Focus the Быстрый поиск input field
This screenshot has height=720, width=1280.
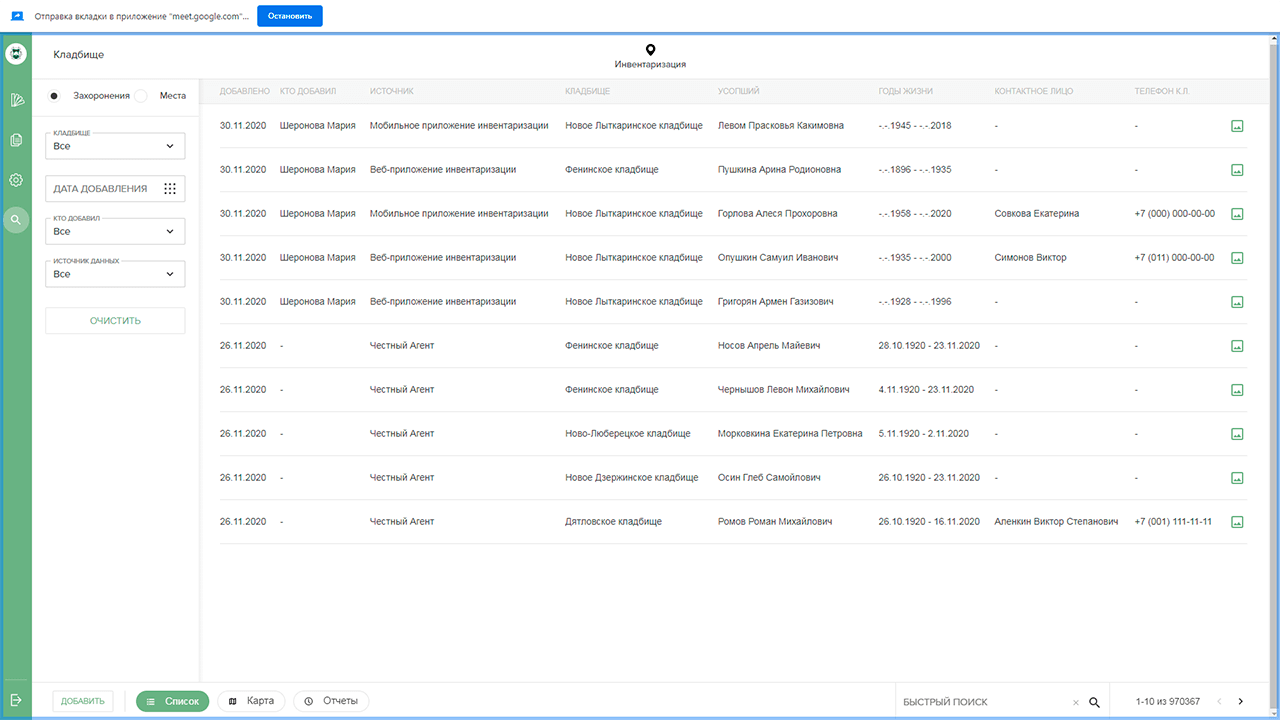click(984, 702)
